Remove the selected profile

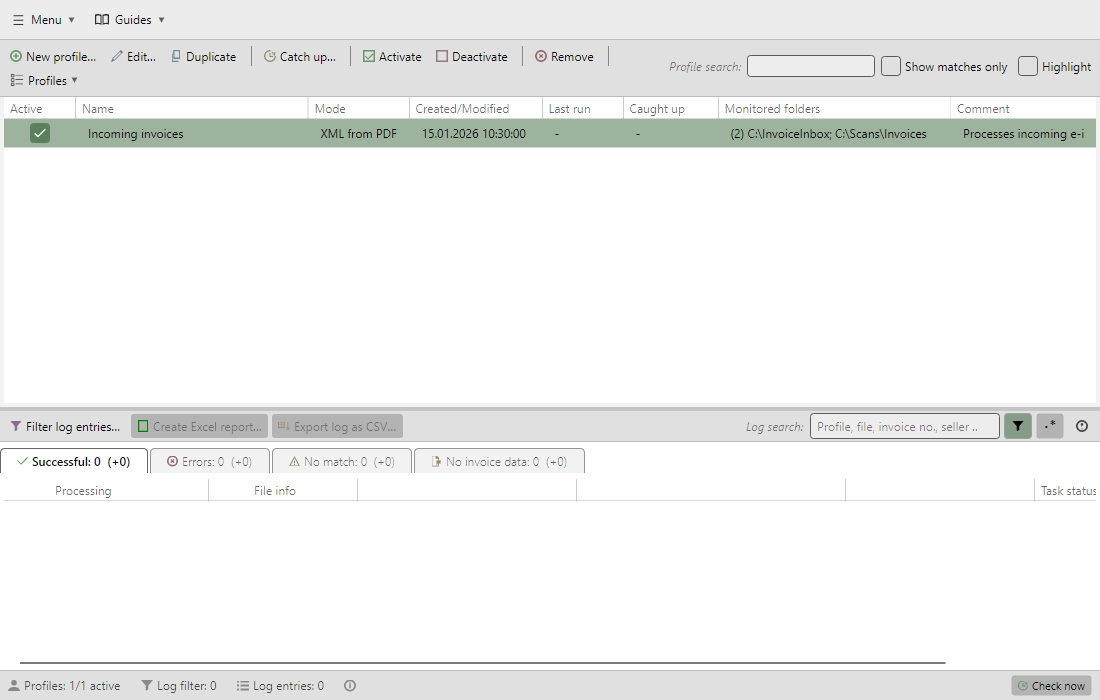click(564, 57)
